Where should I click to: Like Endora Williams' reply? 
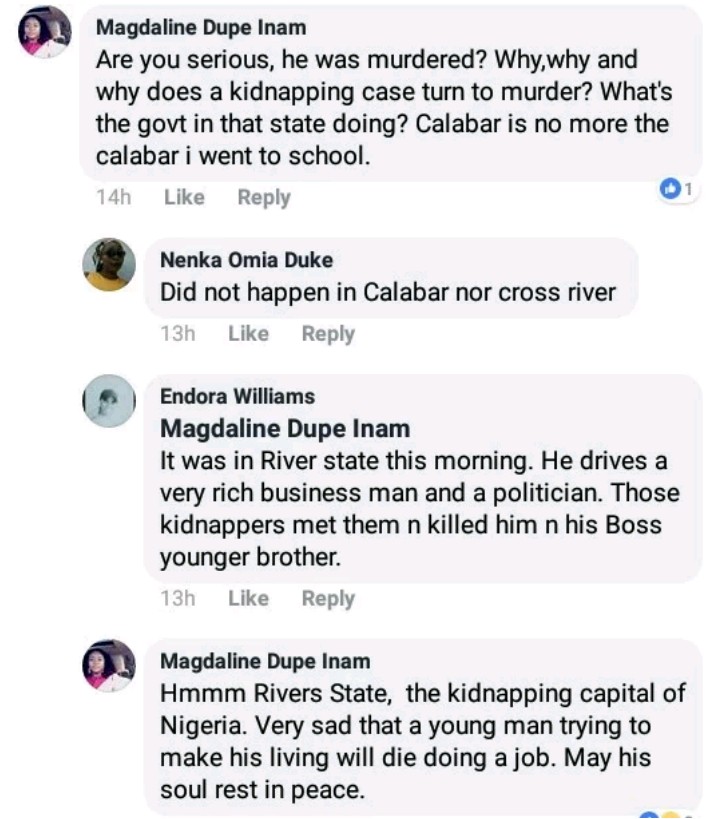click(248, 598)
